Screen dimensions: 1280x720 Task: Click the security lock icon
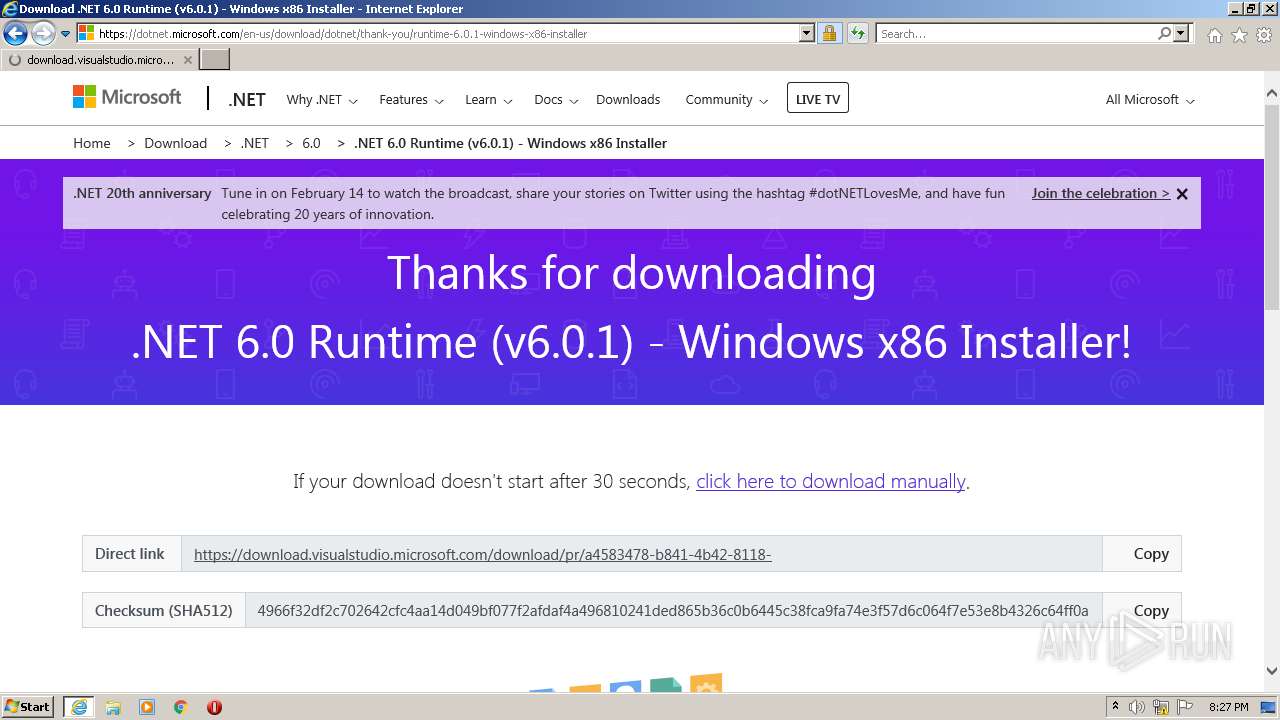click(x=829, y=33)
